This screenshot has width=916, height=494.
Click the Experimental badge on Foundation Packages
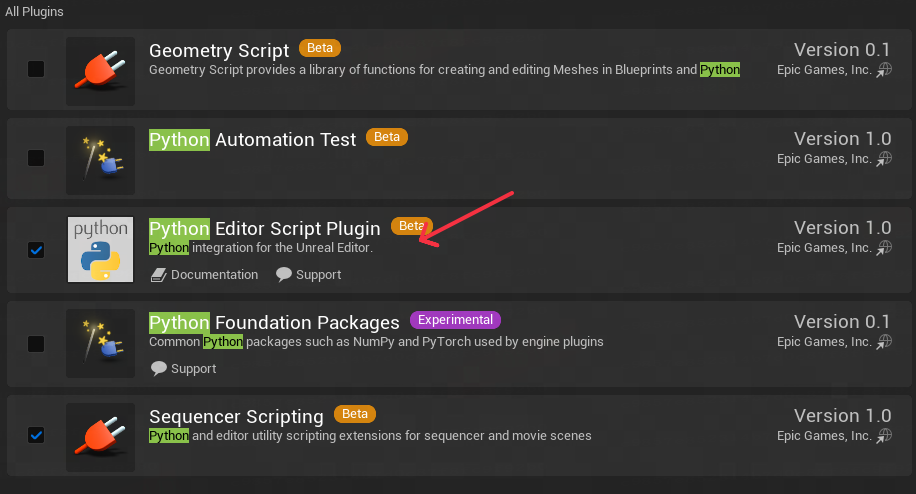tap(455, 320)
